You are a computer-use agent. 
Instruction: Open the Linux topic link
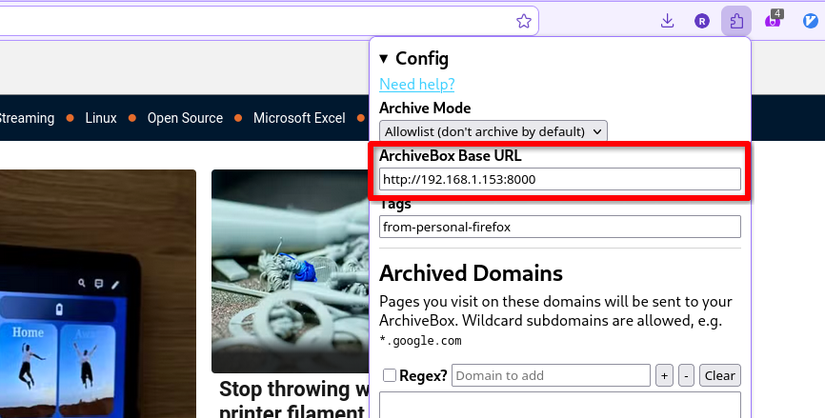(x=101, y=118)
